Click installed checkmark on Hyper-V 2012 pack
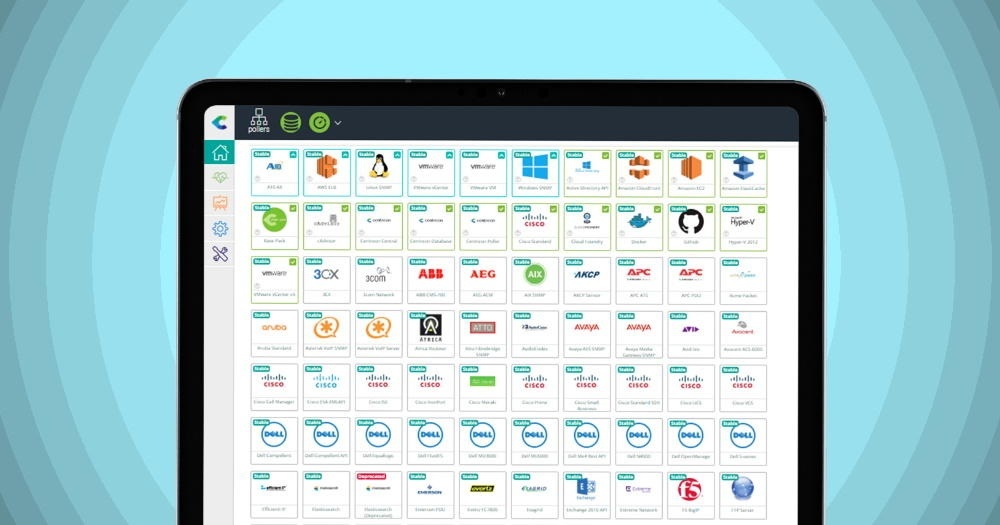 [762, 209]
